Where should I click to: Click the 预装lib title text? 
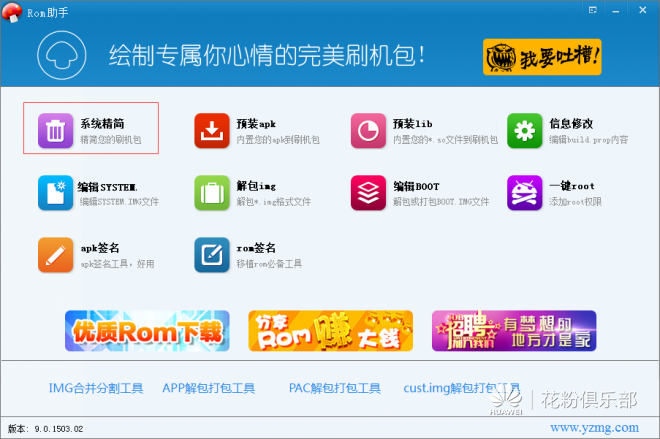point(412,124)
